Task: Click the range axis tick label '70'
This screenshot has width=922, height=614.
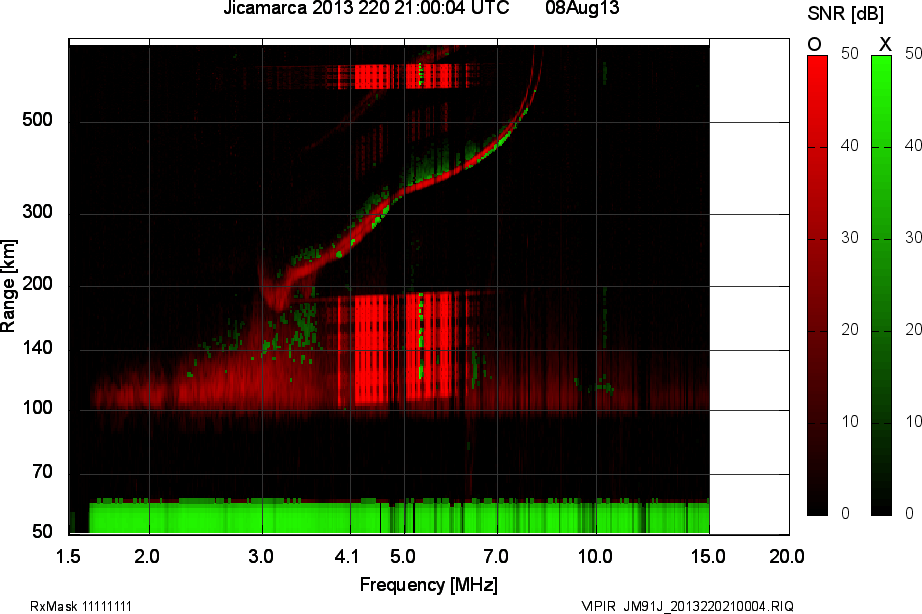Action: tap(42, 472)
